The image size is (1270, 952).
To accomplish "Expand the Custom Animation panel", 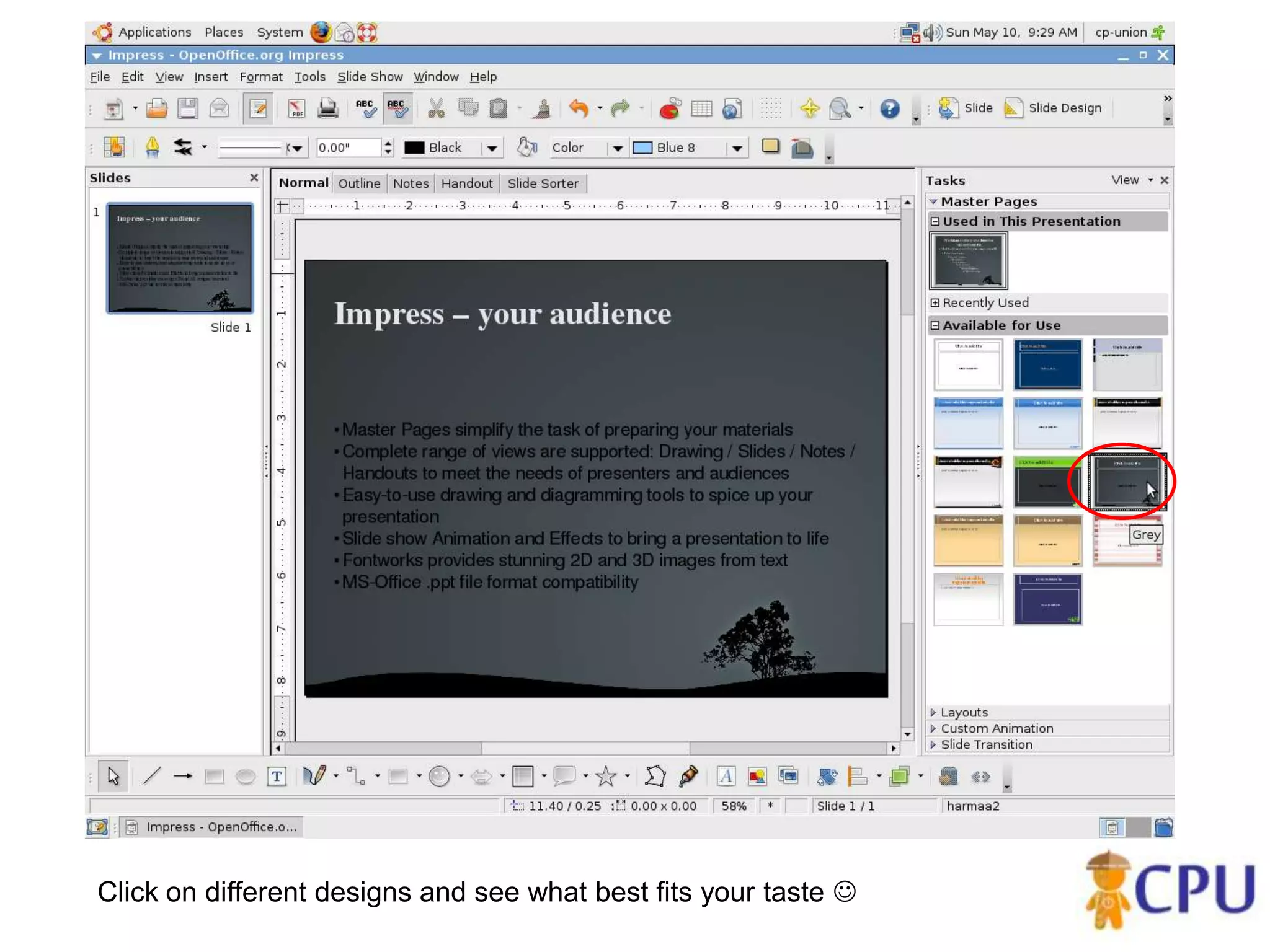I will click(x=1049, y=728).
